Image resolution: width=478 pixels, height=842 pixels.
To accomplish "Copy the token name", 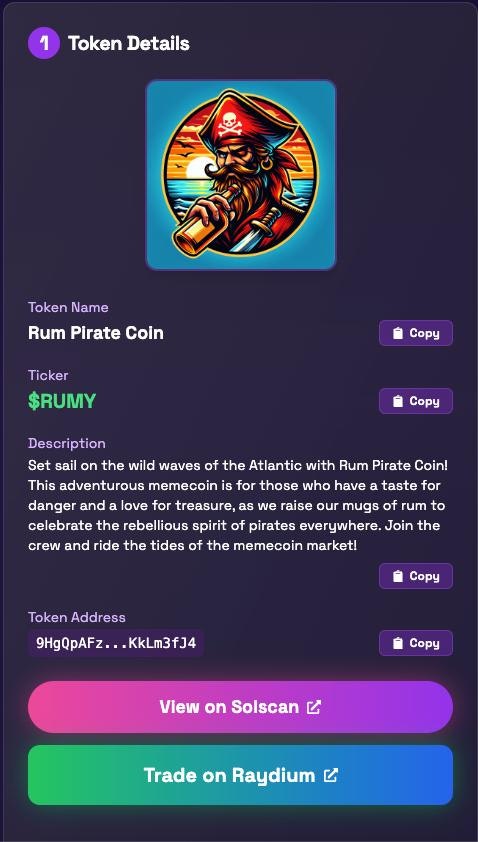I will point(416,333).
